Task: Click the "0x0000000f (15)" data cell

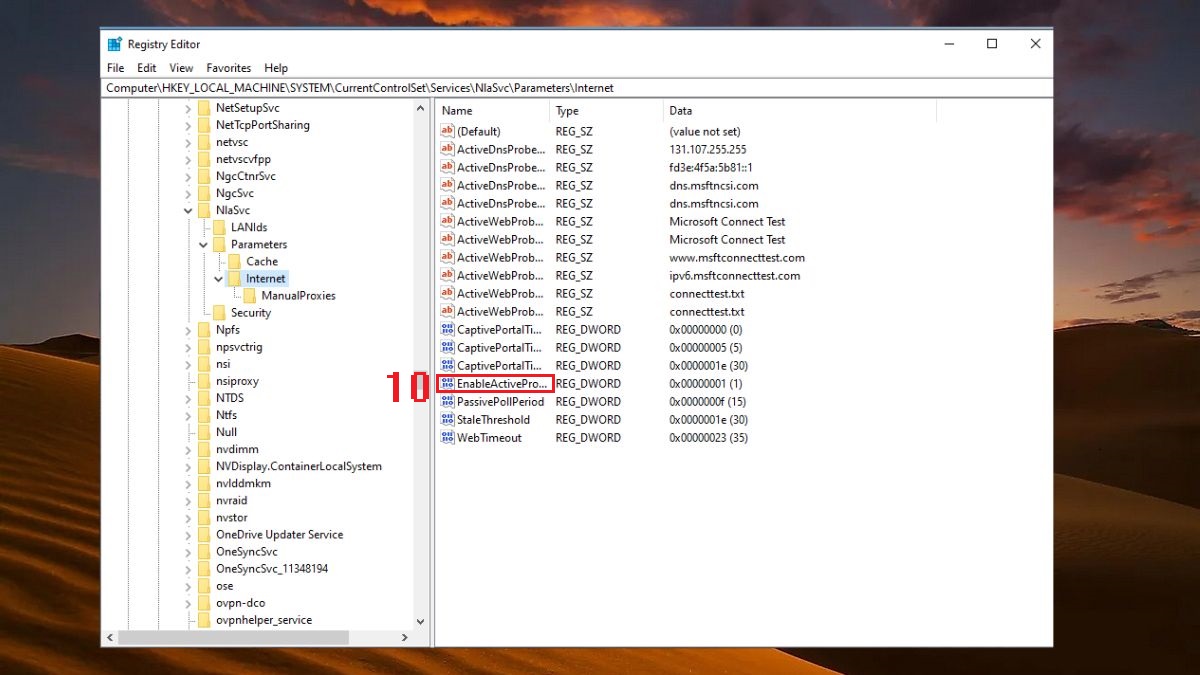Action: [709, 401]
